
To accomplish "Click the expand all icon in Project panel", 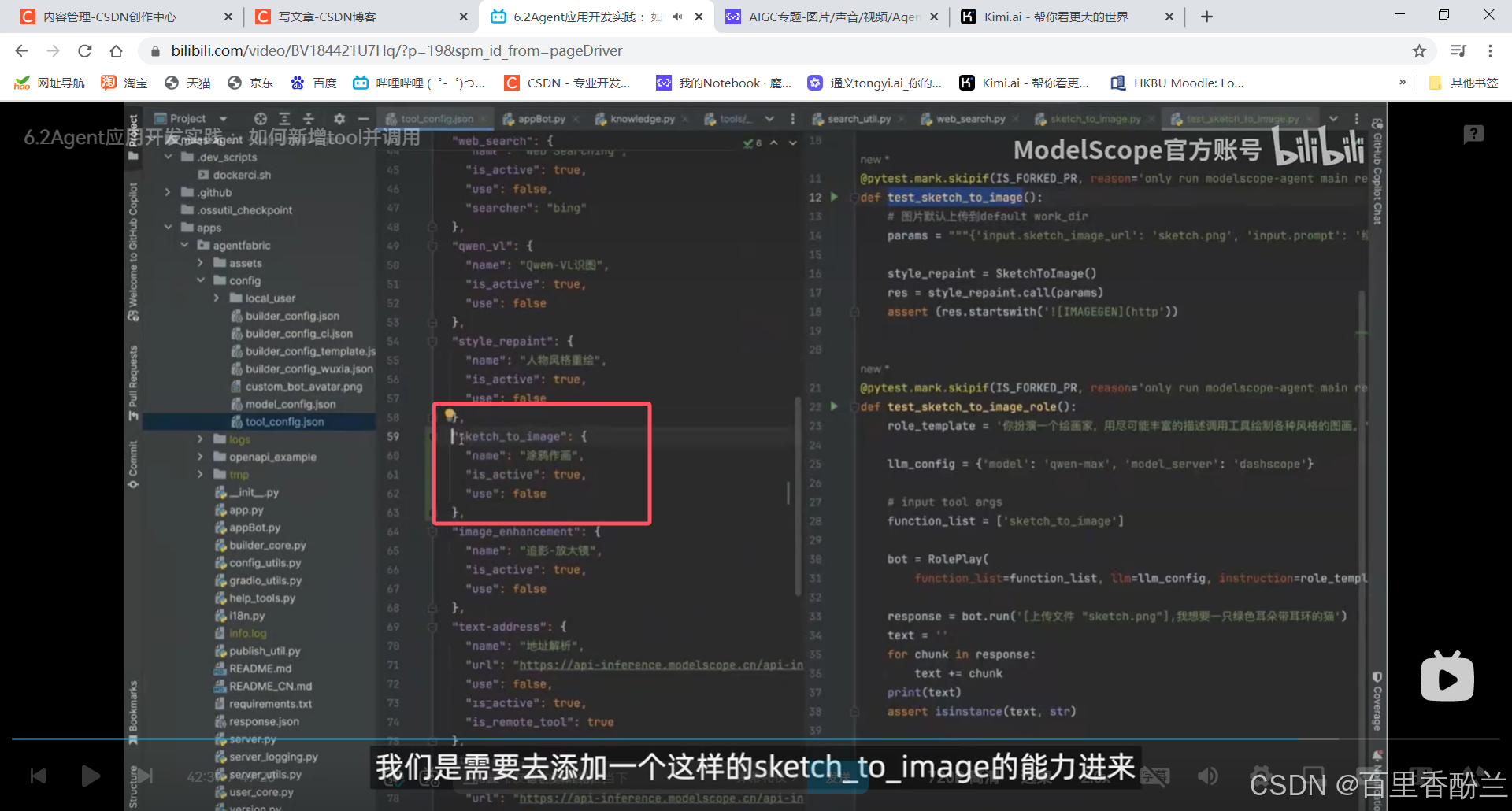I will pyautogui.click(x=284, y=119).
